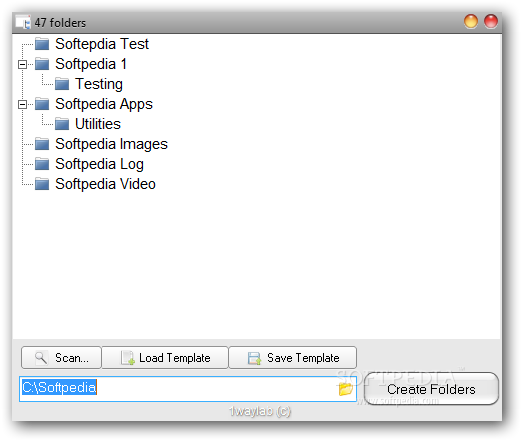Open the Scan... button

[x=61, y=358]
